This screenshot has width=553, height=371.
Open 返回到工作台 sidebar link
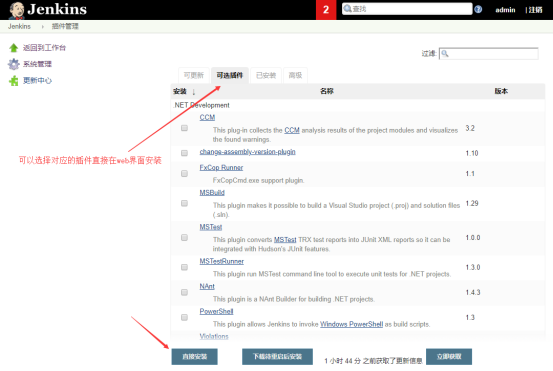click(x=44, y=48)
